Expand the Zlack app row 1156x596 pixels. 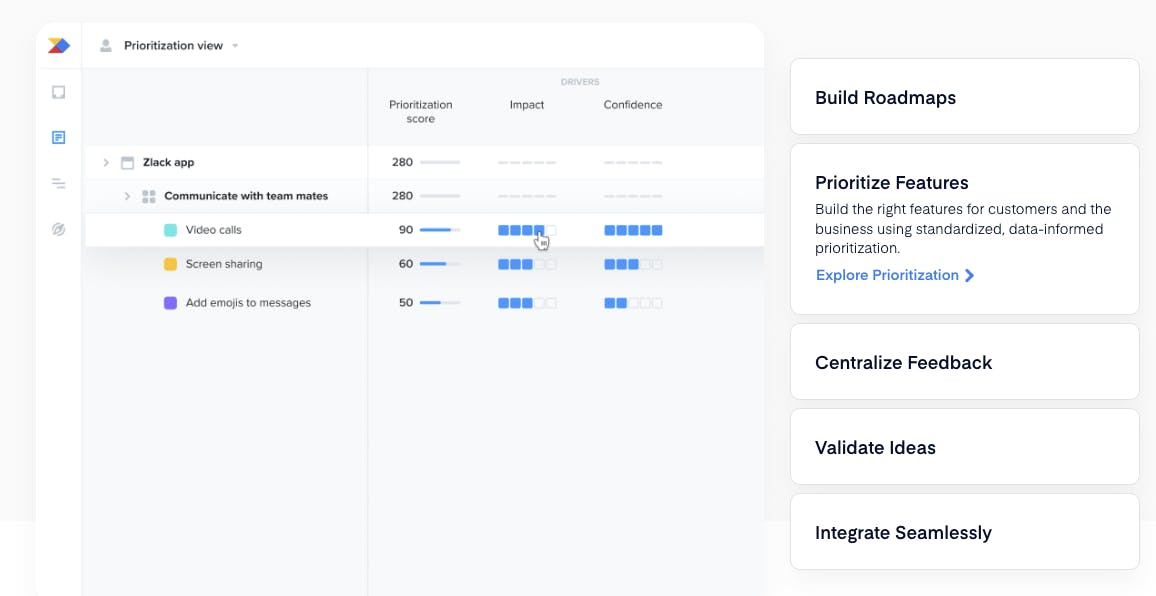point(106,162)
